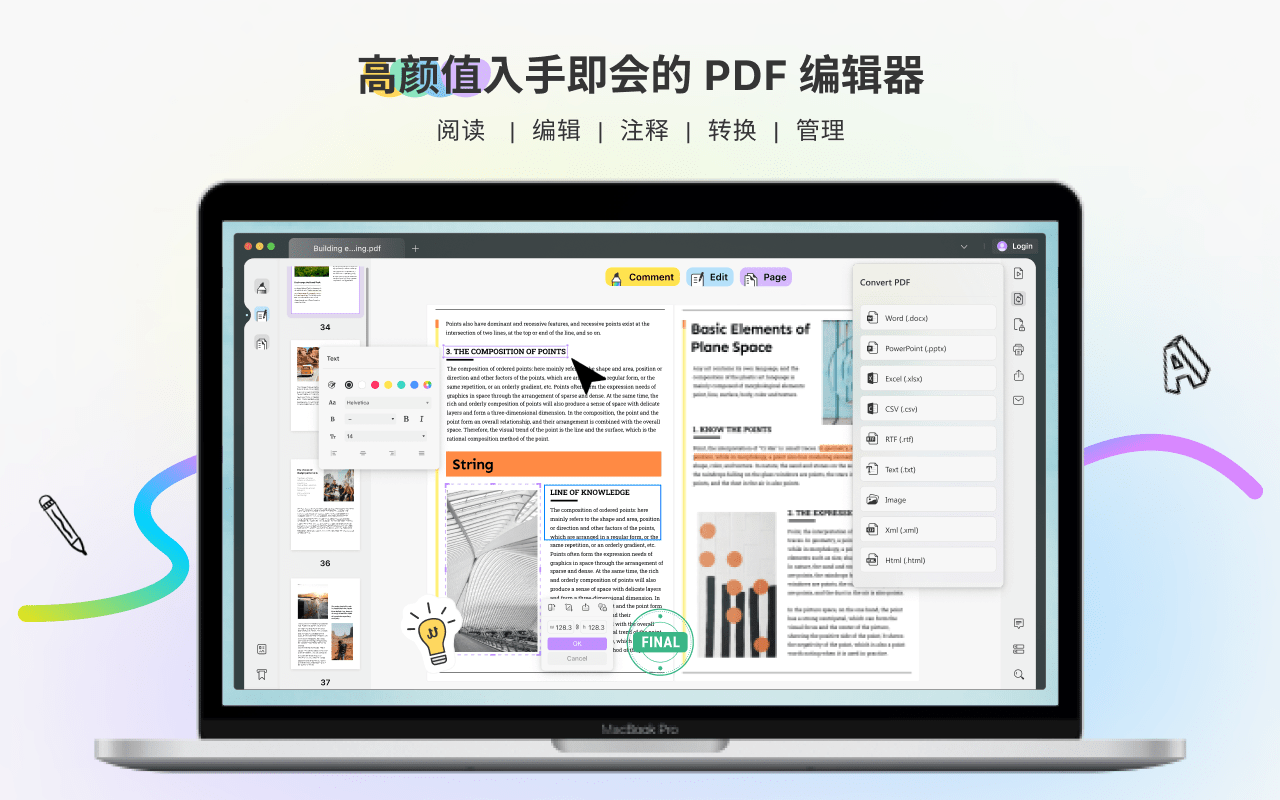Select the white color swatch
Viewport: 1280px width, 800px height.
362,384
